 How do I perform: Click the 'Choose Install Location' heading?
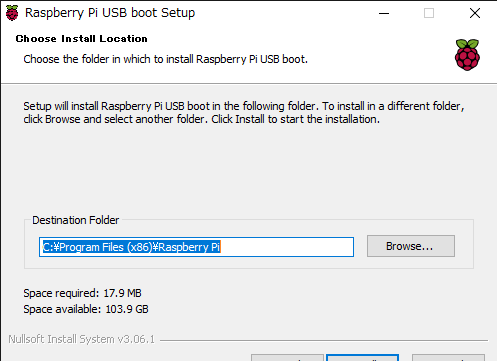tap(81, 39)
